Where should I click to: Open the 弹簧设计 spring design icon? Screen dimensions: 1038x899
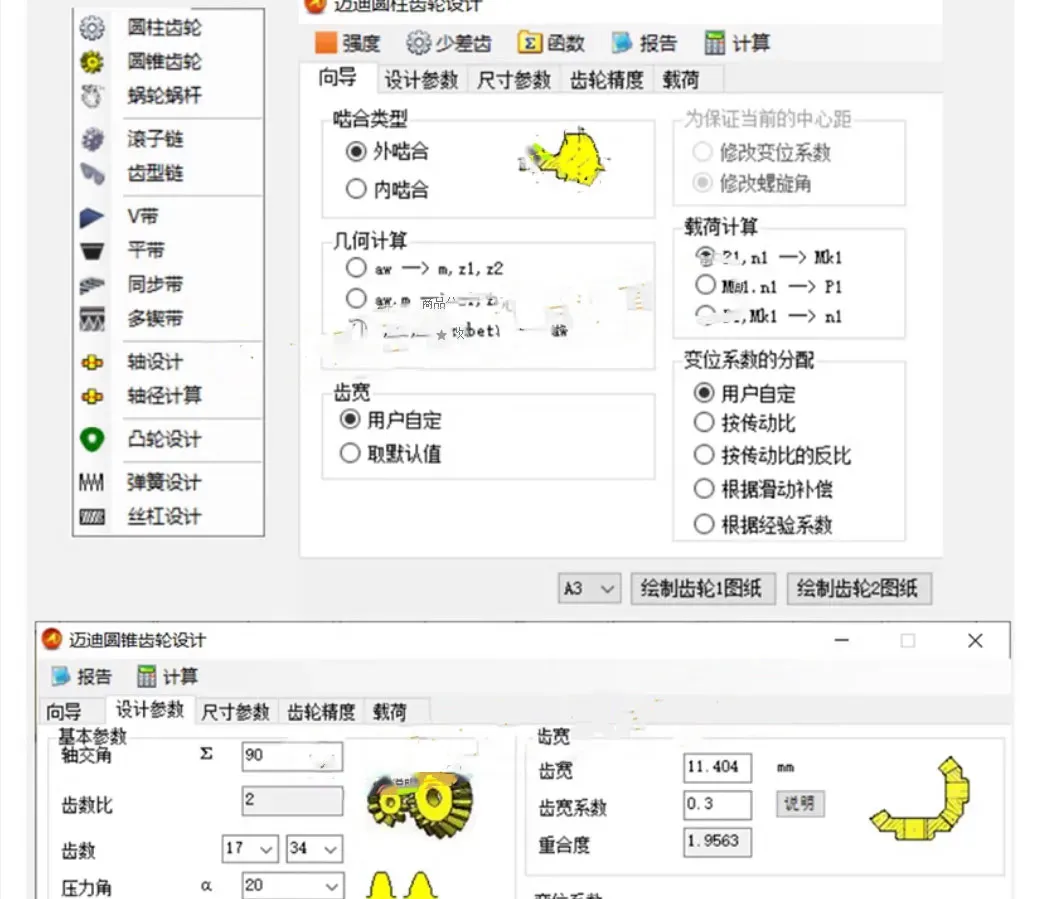pyautogui.click(x=92, y=483)
